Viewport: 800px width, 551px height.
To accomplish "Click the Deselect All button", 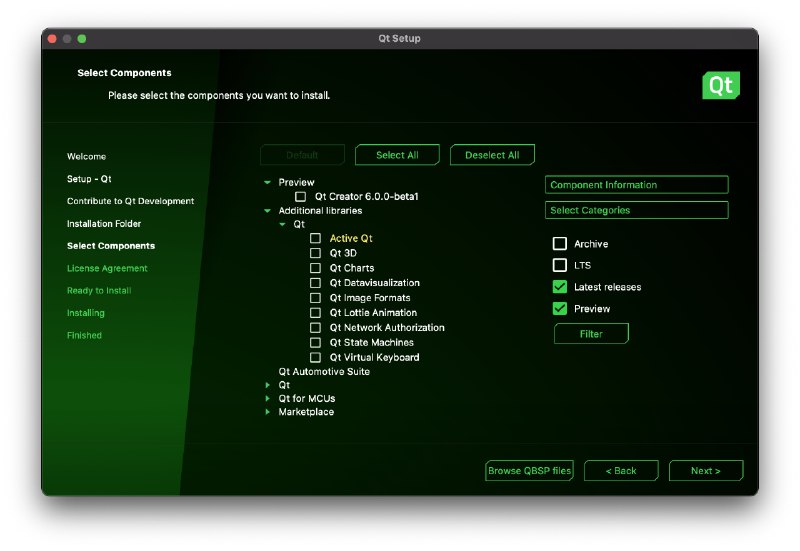I will tap(492, 155).
